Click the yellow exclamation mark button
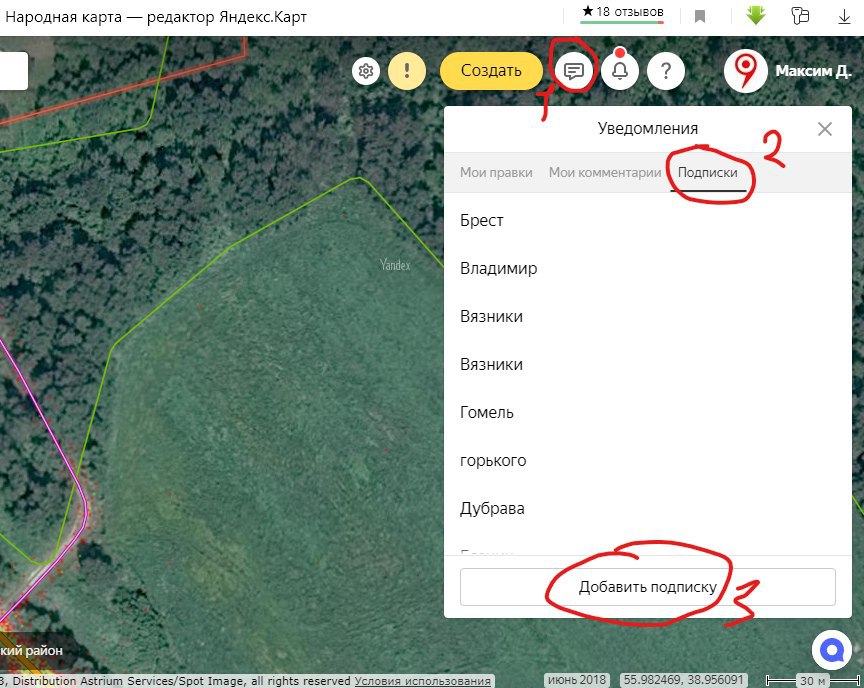Screen dimensions: 864x688 [407, 71]
